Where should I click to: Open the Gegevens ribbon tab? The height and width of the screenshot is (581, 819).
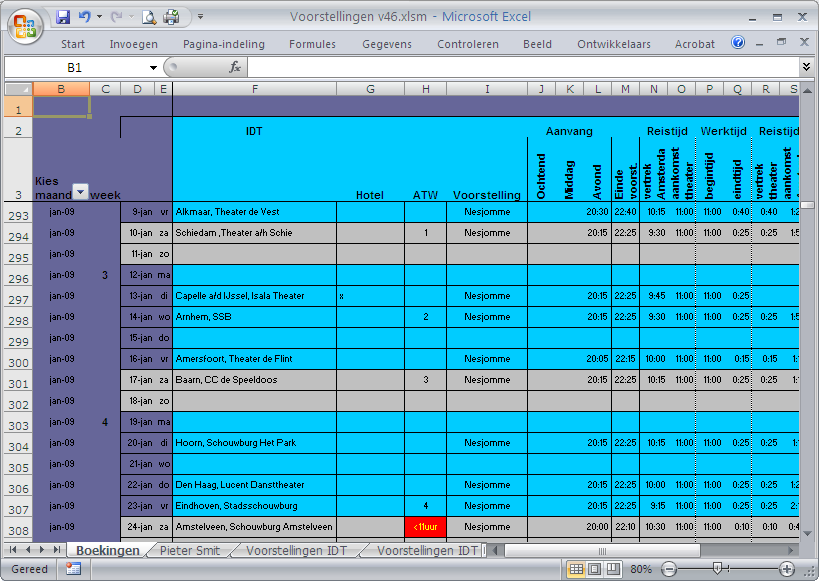(x=387, y=44)
